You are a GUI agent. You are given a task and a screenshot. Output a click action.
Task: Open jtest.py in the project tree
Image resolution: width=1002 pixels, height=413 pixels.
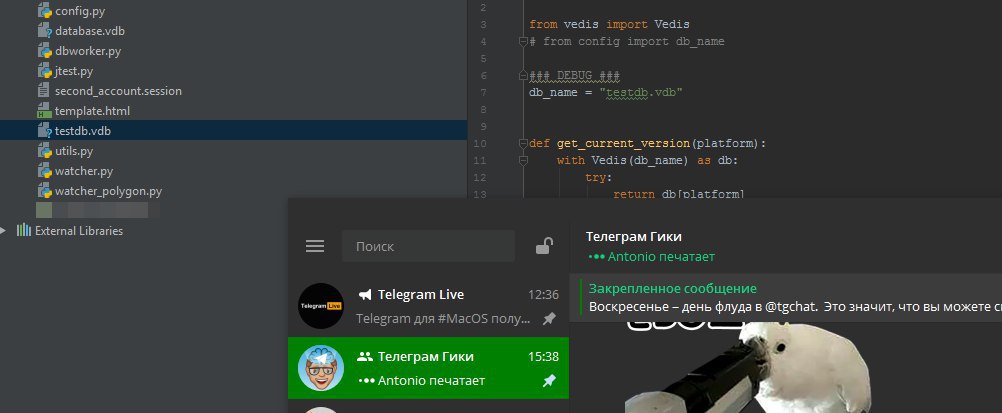[x=73, y=71]
